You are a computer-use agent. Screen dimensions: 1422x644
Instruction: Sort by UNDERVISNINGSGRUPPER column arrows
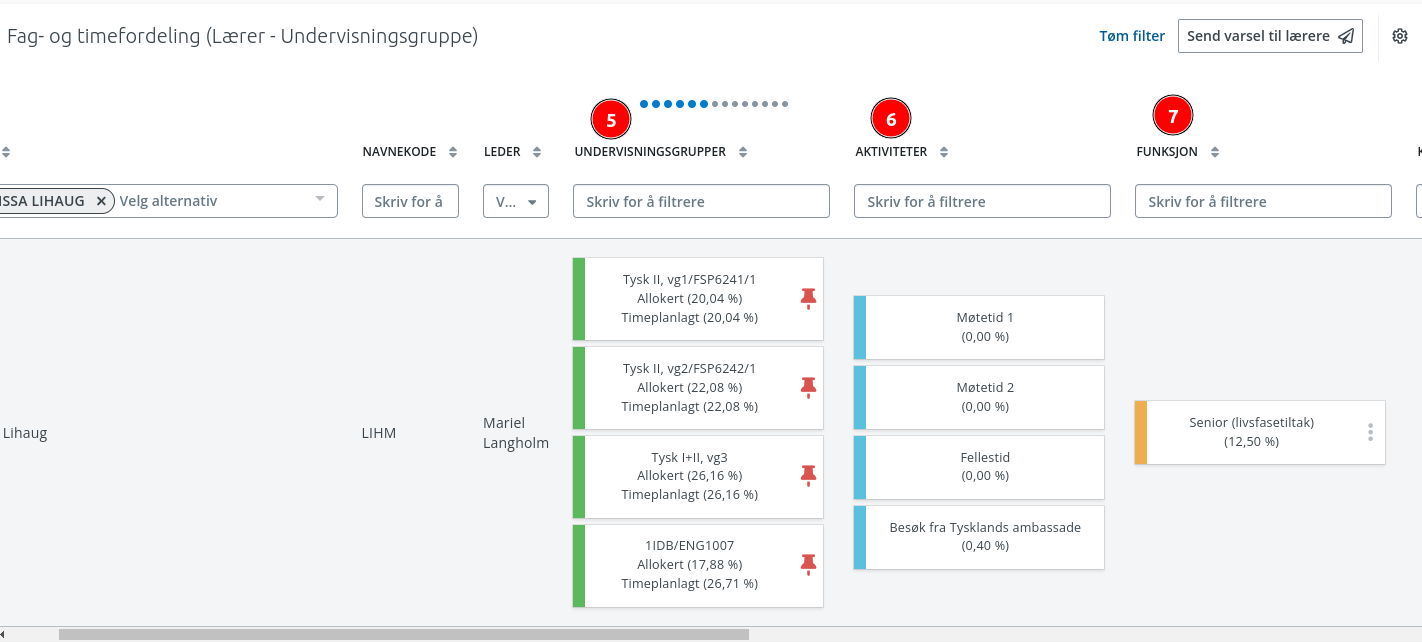[743, 152]
